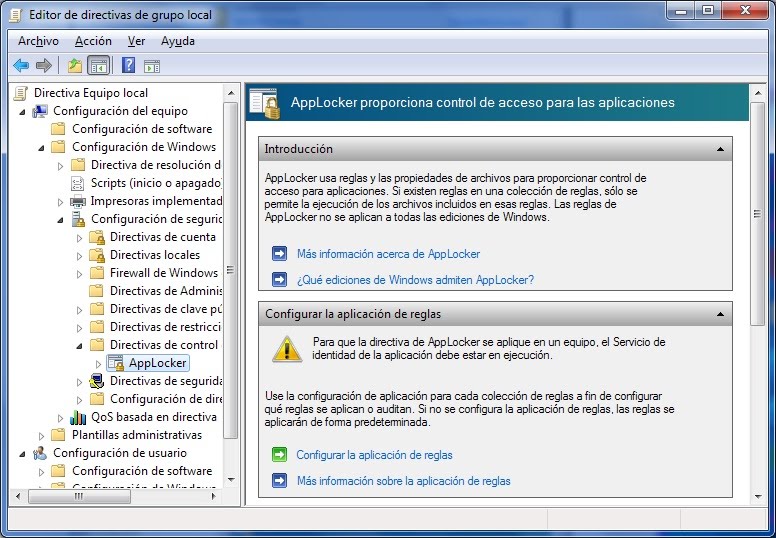The height and width of the screenshot is (538, 776).
Task: Open link ¿Qué ediciones de Windows admiten AppLocker?
Action: click(x=415, y=280)
